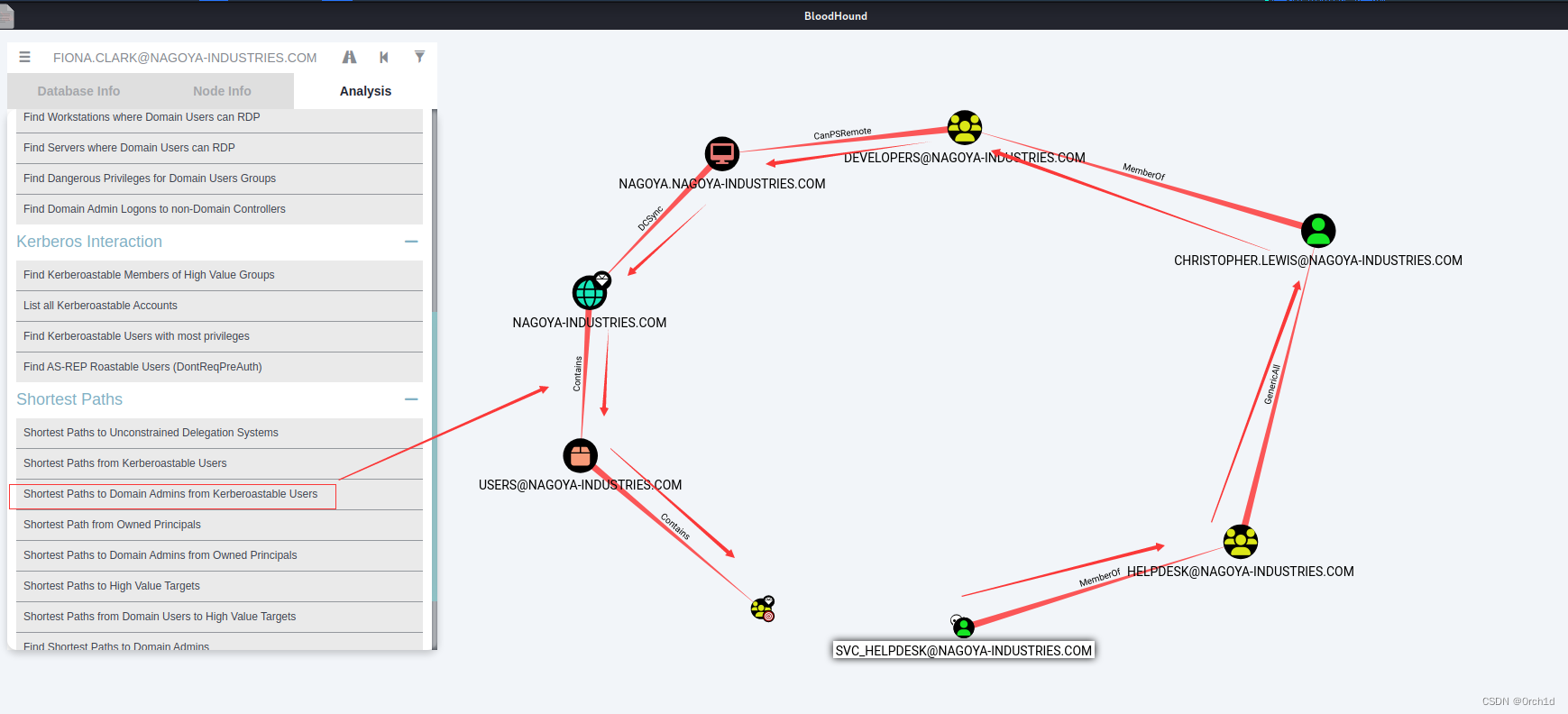Screen dimensions: 1568x714
Task: Collapse the Kerberos Interaction section
Action: coord(411,242)
